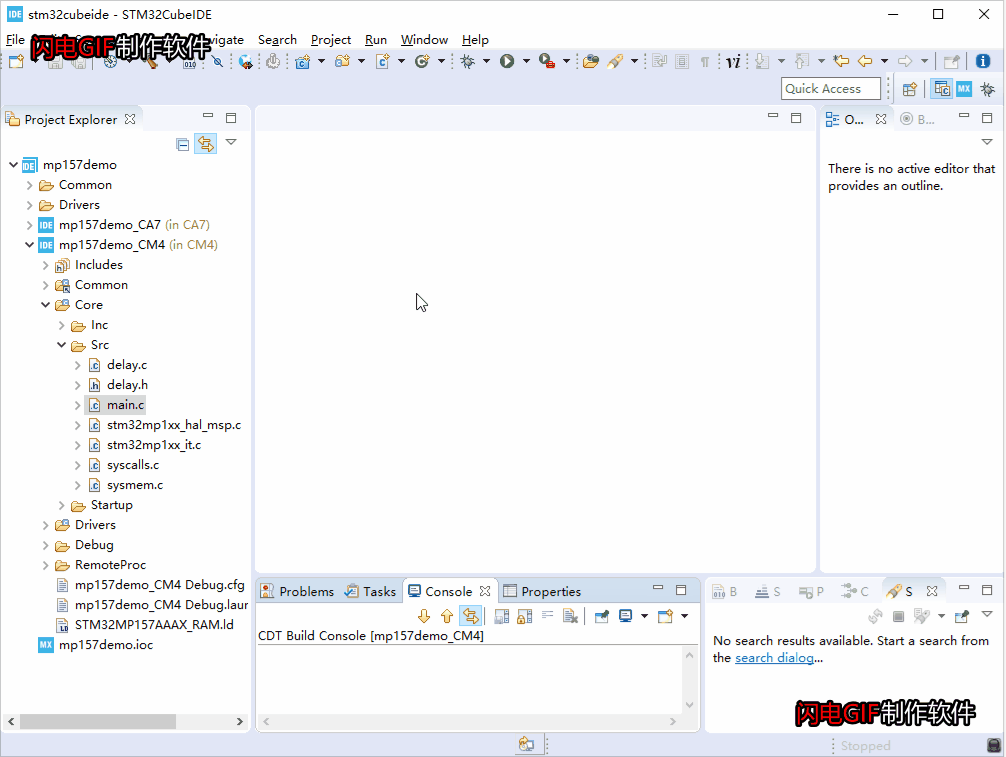Open the Help menu
Screen dimensions: 1006x757
475,40
